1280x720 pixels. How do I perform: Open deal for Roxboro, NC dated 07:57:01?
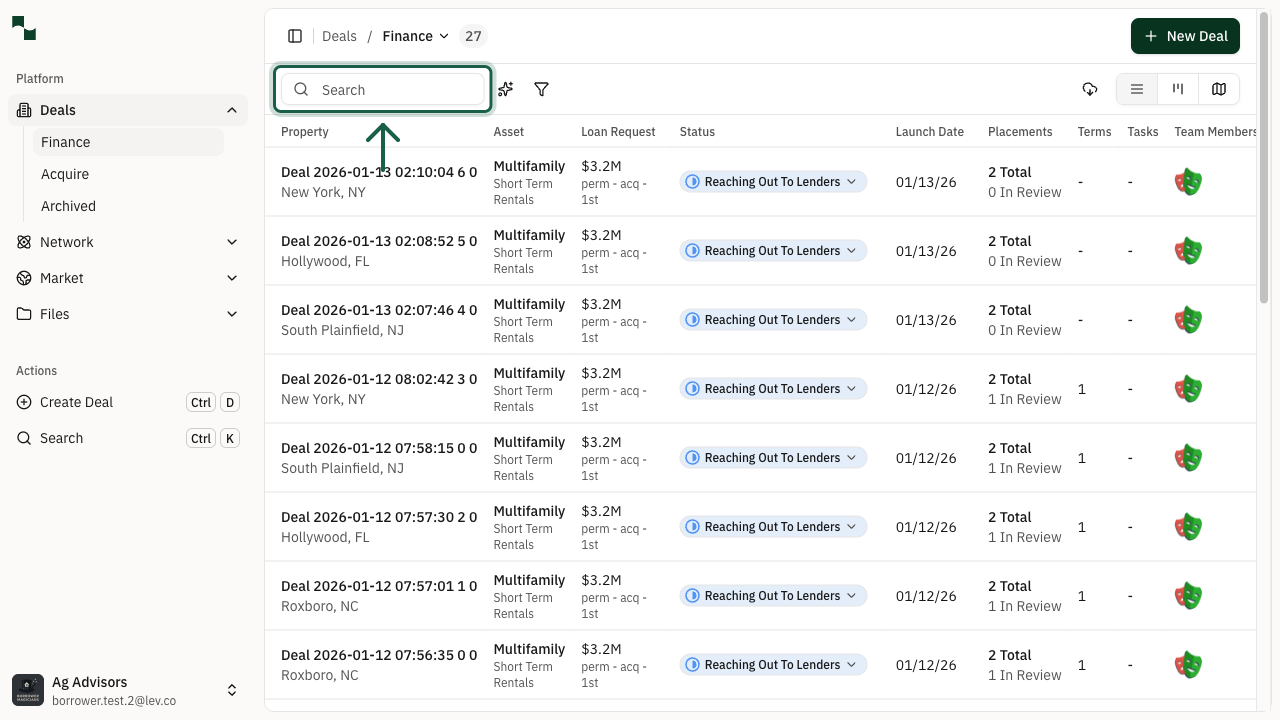[x=378, y=586]
